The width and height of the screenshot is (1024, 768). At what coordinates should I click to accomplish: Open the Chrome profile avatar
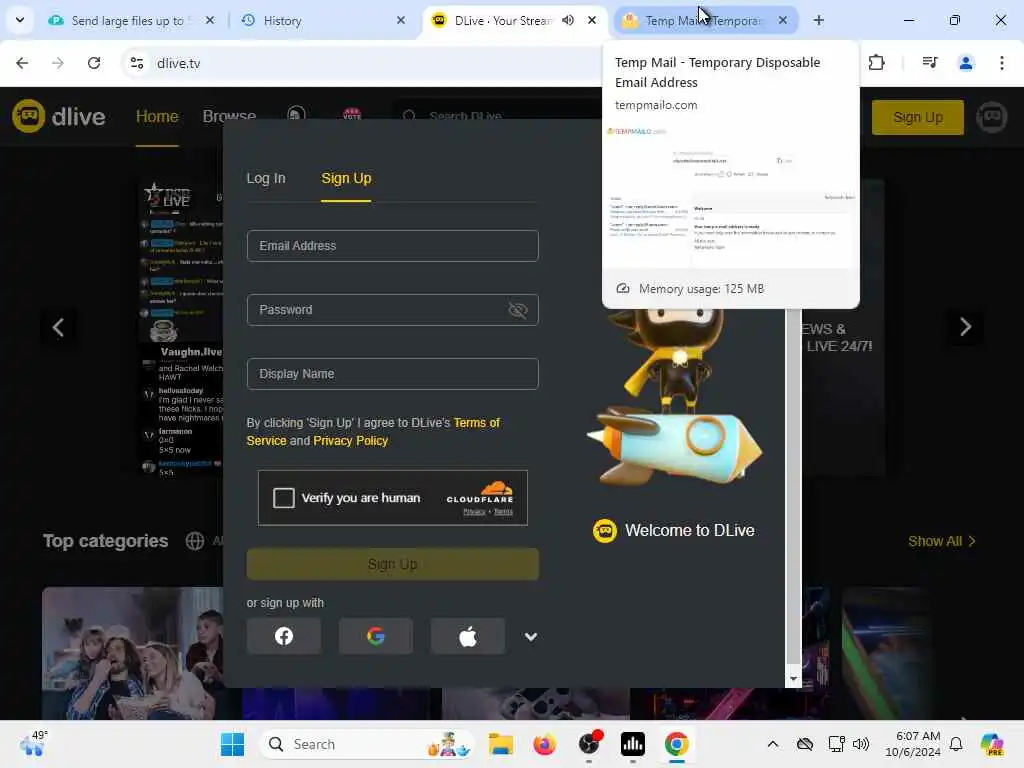tap(966, 63)
